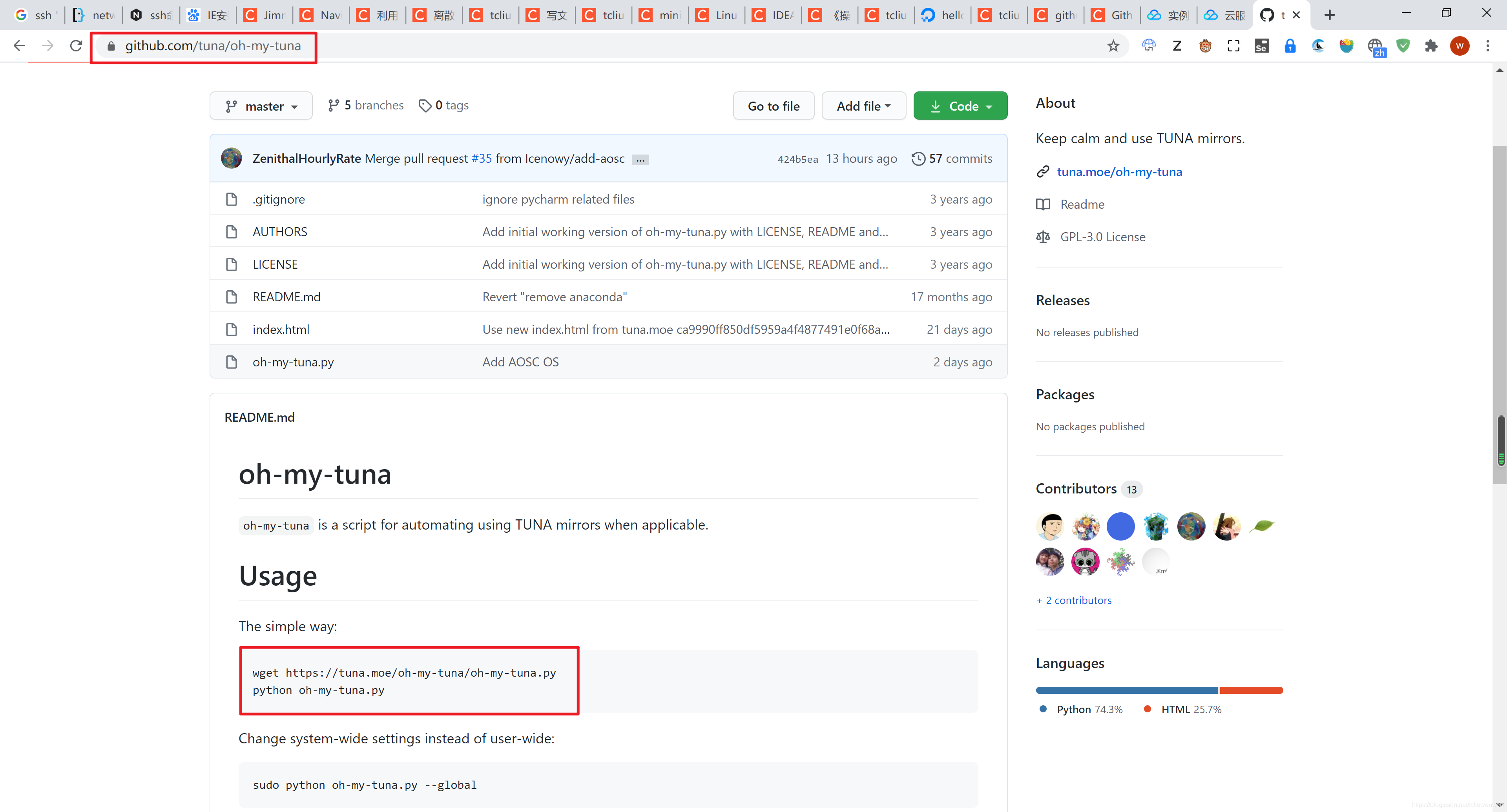Open GPL-3.0 License link
The height and width of the screenshot is (812, 1507).
(1103, 237)
